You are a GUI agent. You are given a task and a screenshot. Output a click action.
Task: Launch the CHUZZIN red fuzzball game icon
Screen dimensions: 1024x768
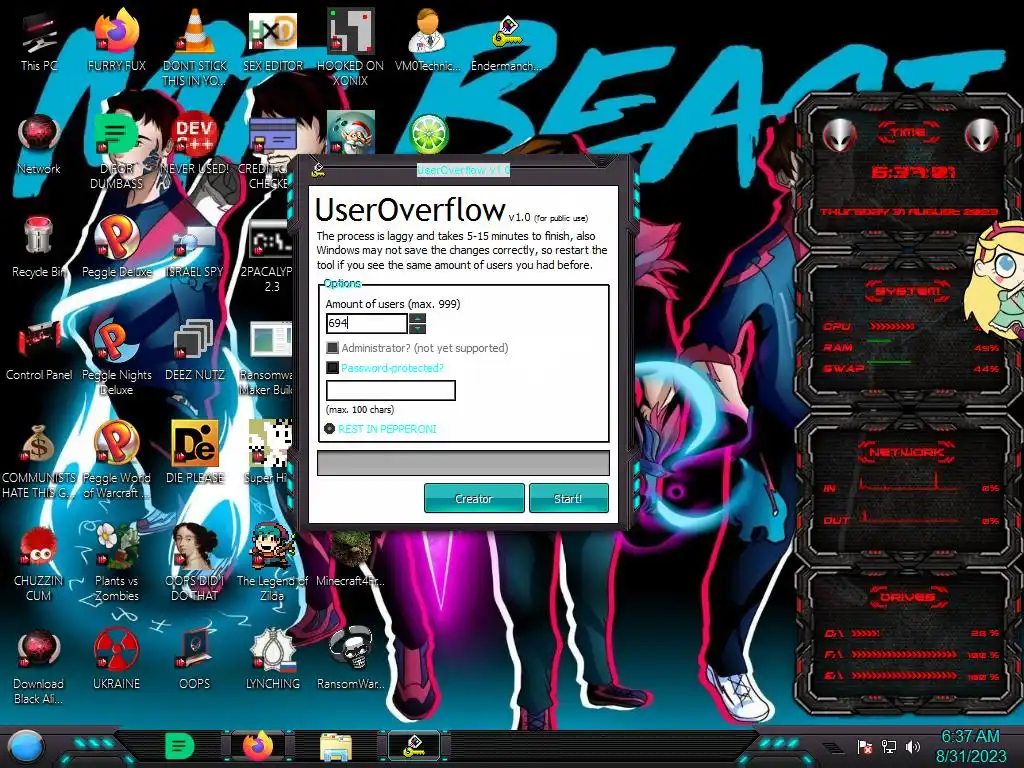pyautogui.click(x=39, y=563)
